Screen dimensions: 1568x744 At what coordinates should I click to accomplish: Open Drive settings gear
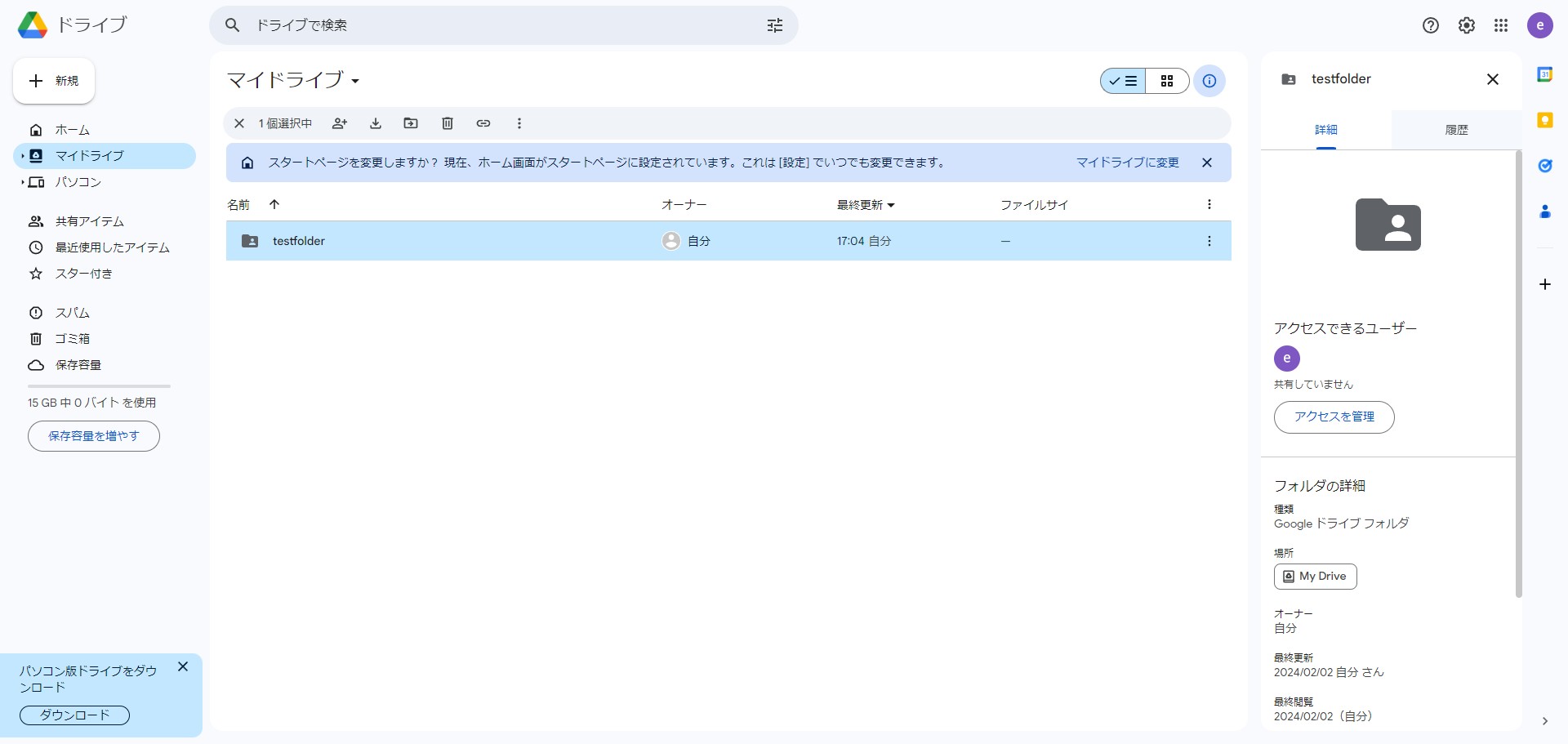1467,25
